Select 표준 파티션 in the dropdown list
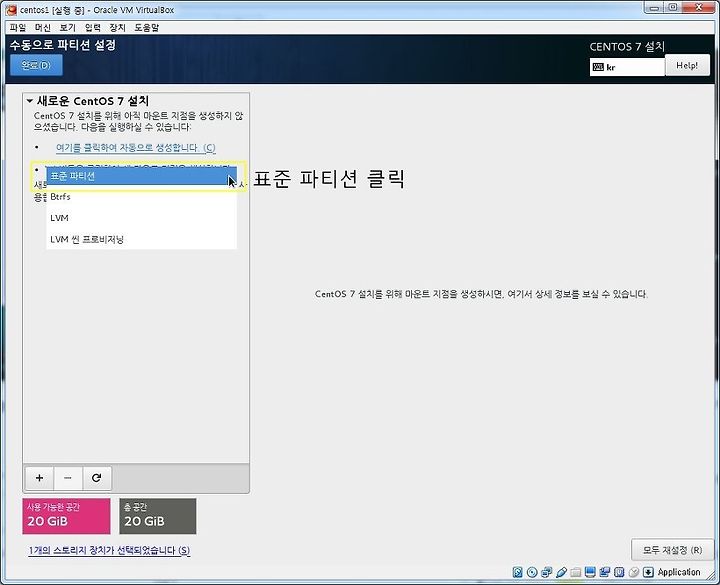 click(x=141, y=176)
